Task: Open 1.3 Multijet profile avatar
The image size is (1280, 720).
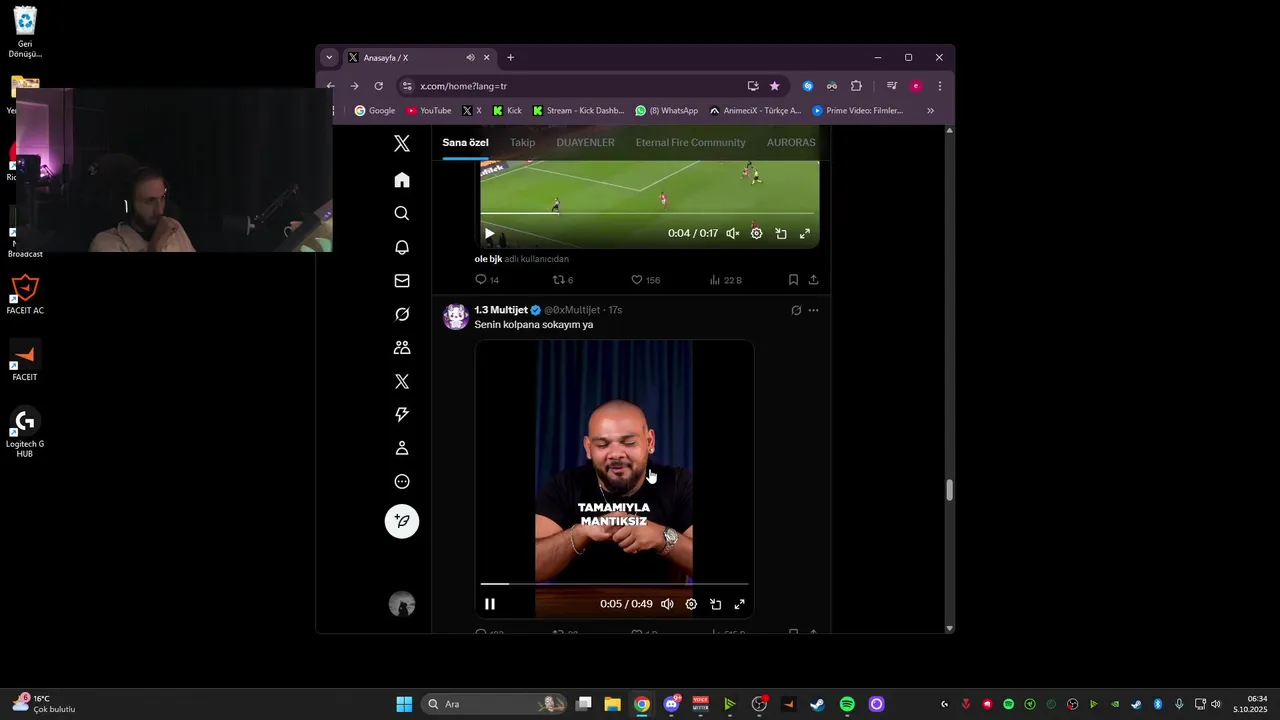Action: (456, 317)
